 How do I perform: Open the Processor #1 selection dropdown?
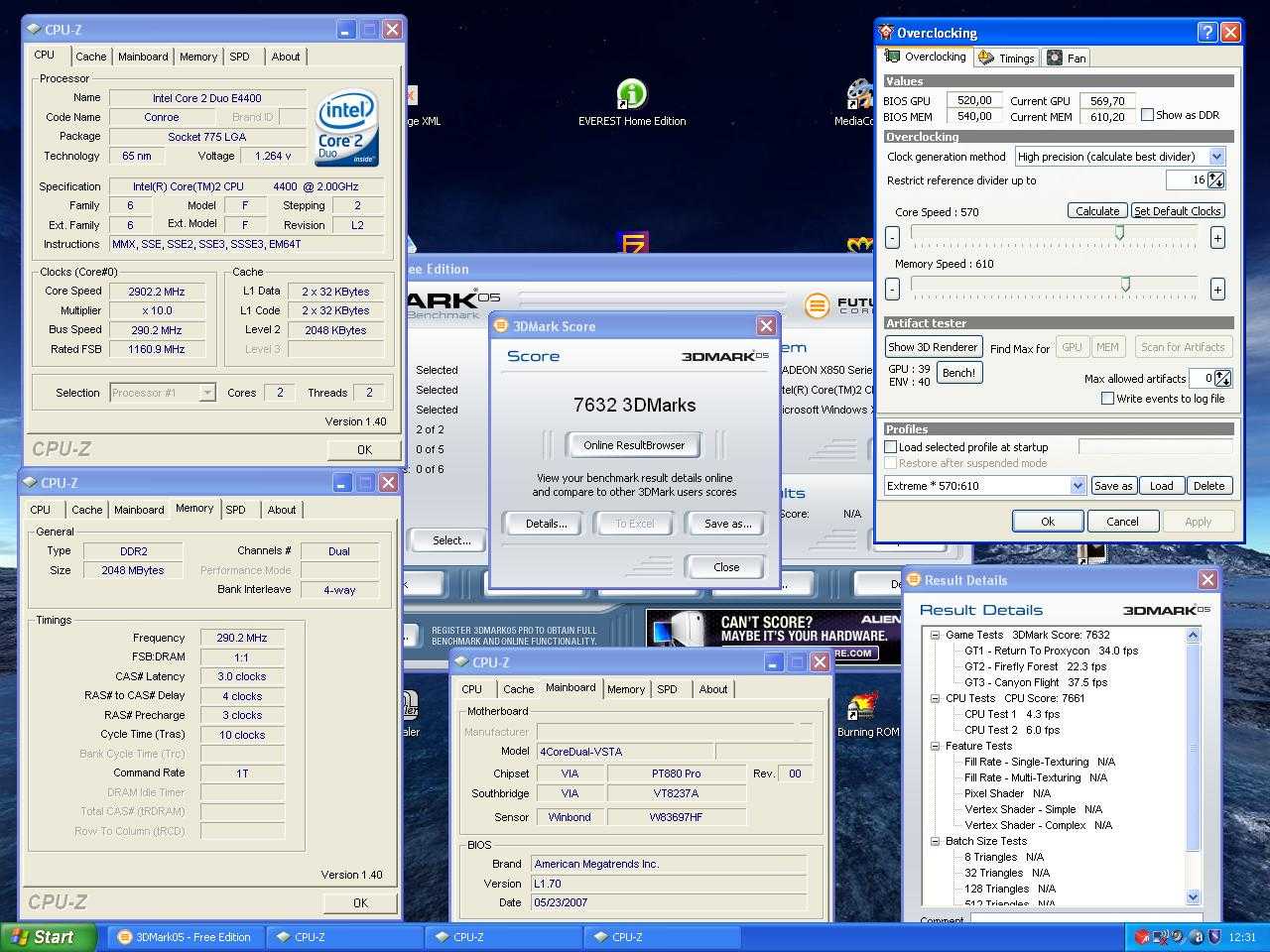(206, 393)
